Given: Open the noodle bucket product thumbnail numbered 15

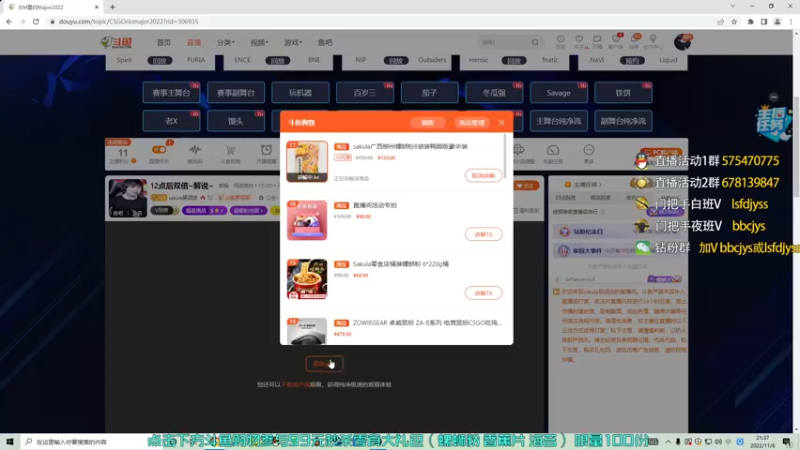Looking at the screenshot, I should tap(307, 279).
